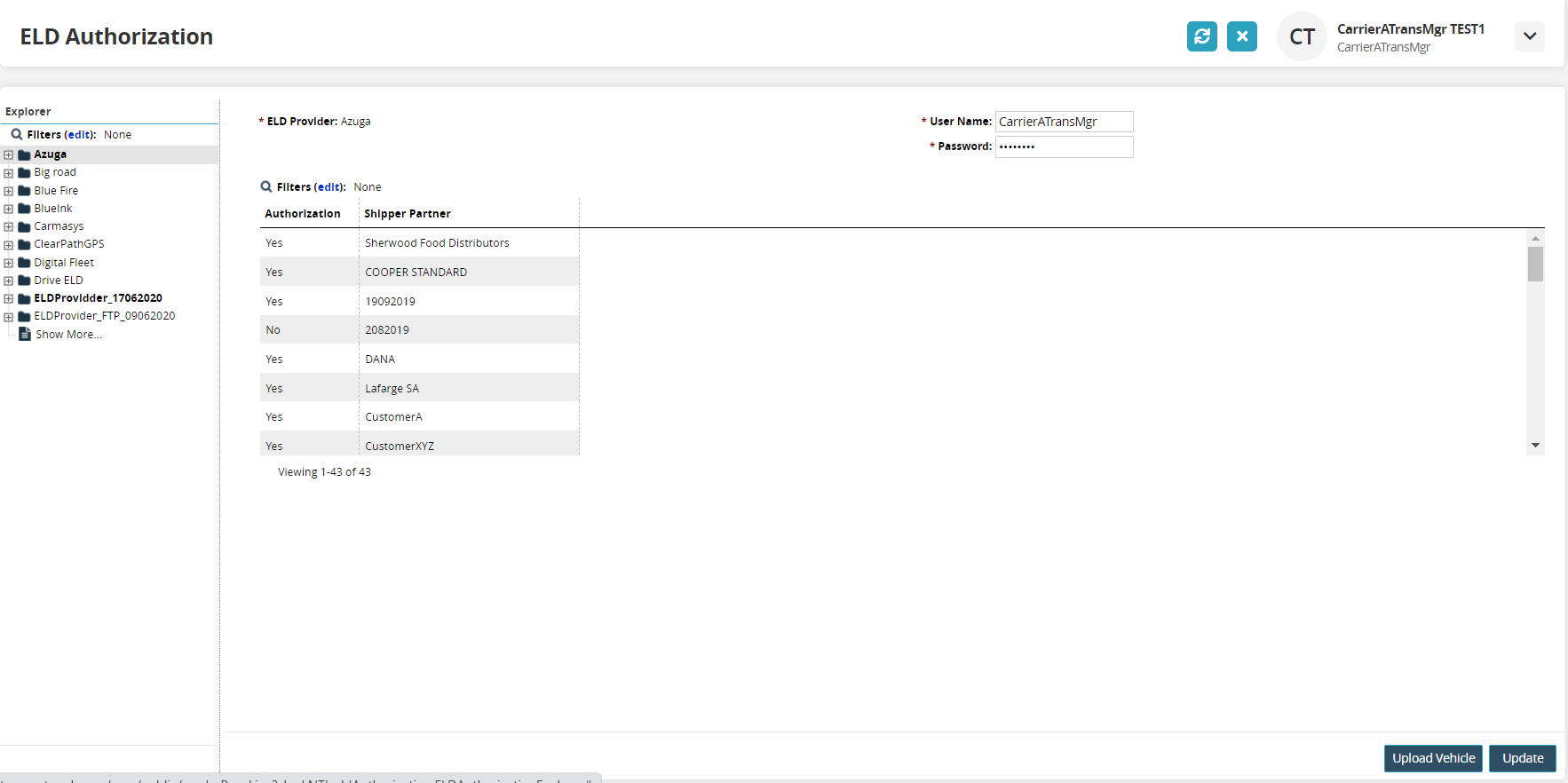Click the Blue Fire folder icon
Screen dimensions: 1568x783
pos(25,191)
